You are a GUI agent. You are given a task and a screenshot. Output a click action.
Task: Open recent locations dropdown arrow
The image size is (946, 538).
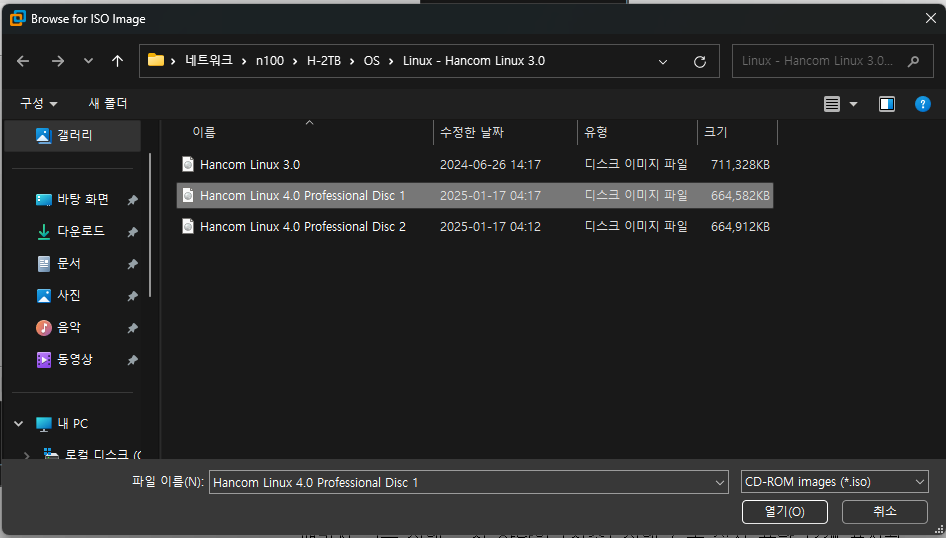click(88, 61)
